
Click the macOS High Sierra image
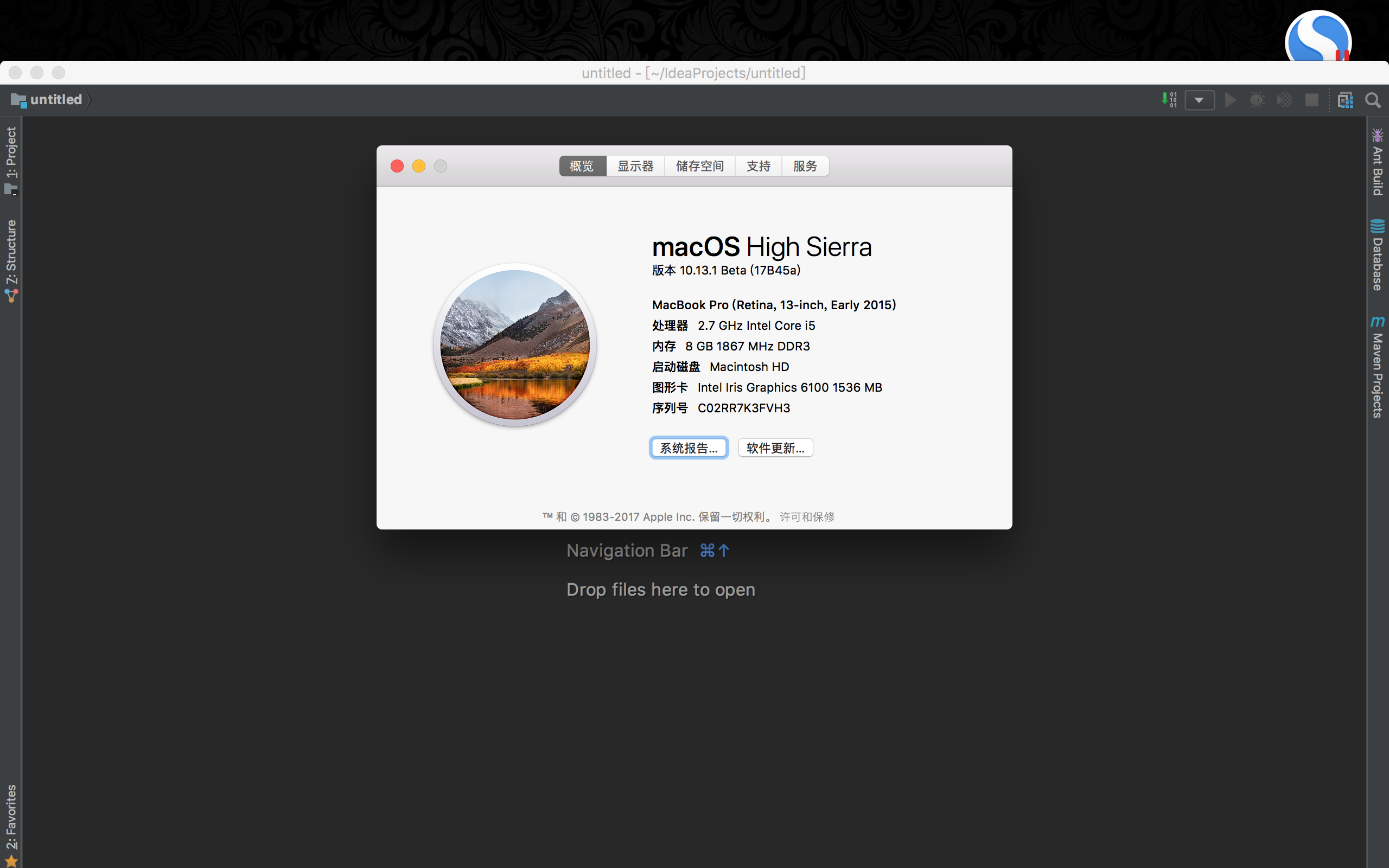point(515,344)
